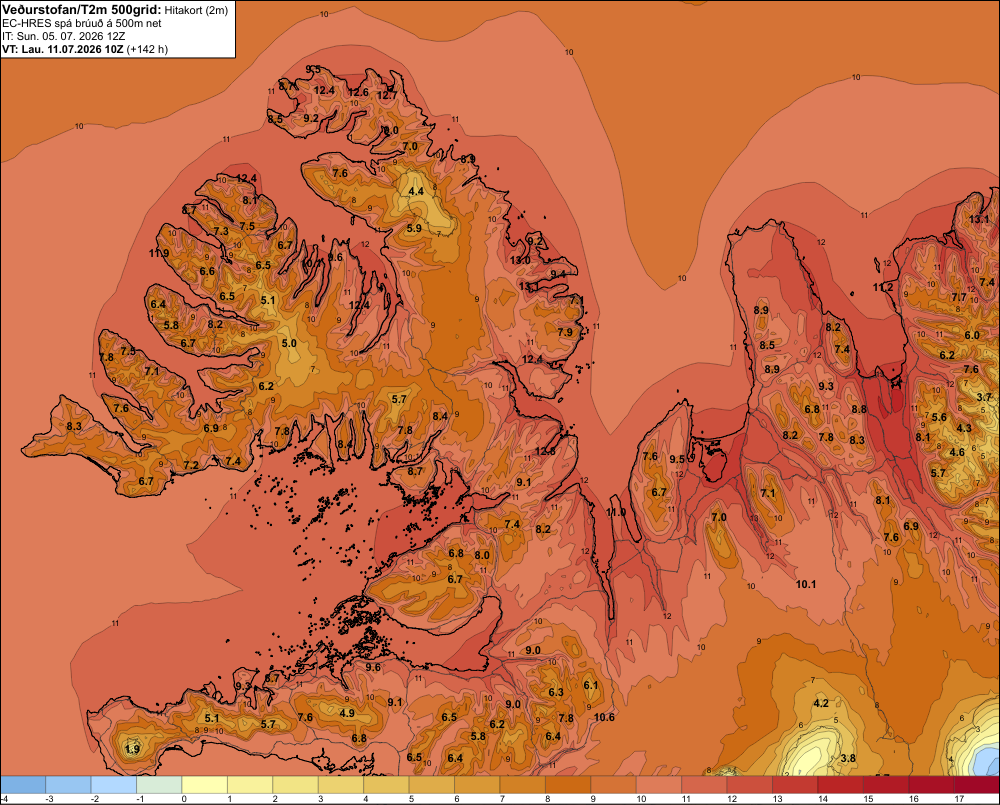Viewport: 1000px width, 805px height.
Task: Click the legend tick label '10'
Action: point(641,799)
